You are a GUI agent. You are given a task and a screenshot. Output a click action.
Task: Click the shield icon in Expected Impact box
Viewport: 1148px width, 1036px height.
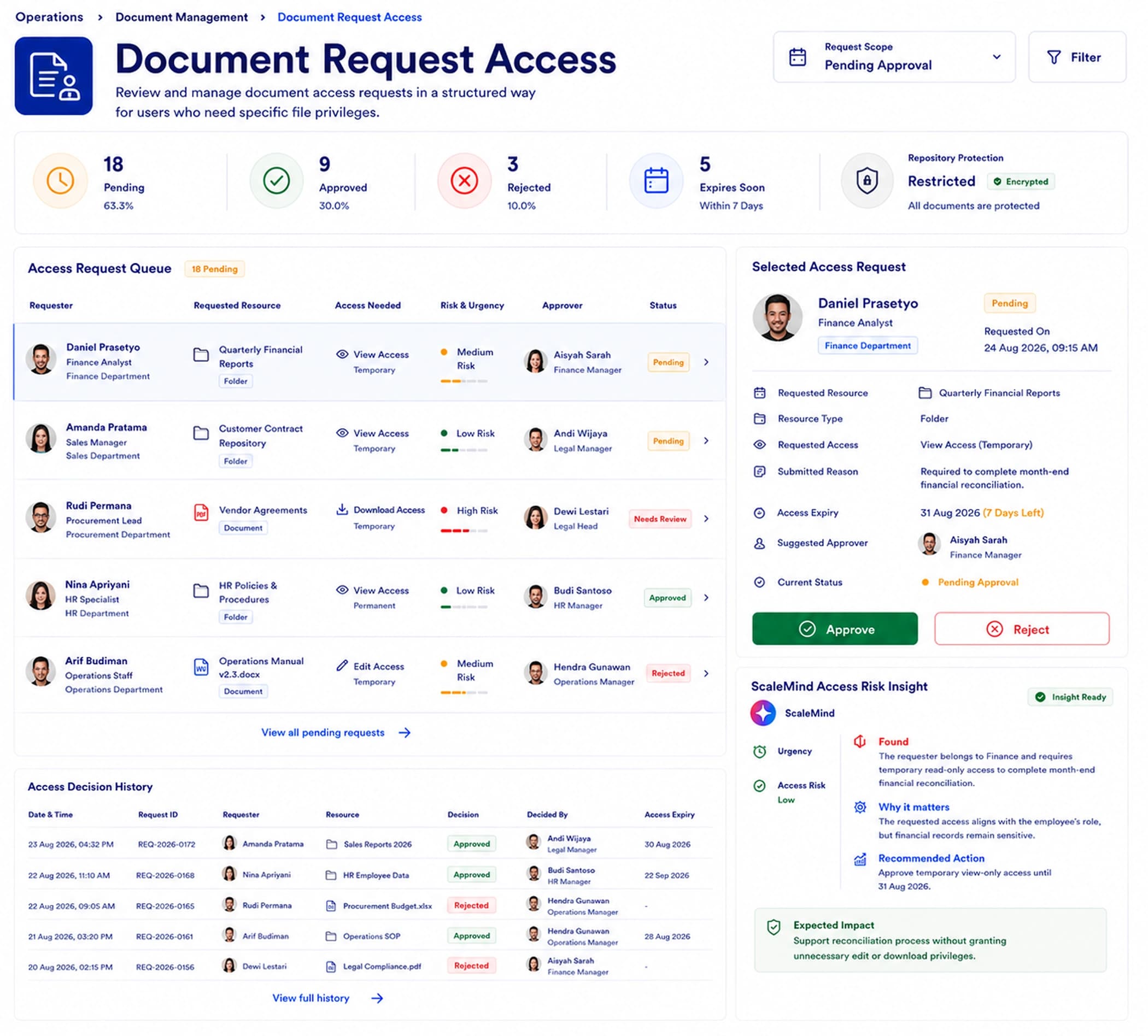tap(774, 927)
